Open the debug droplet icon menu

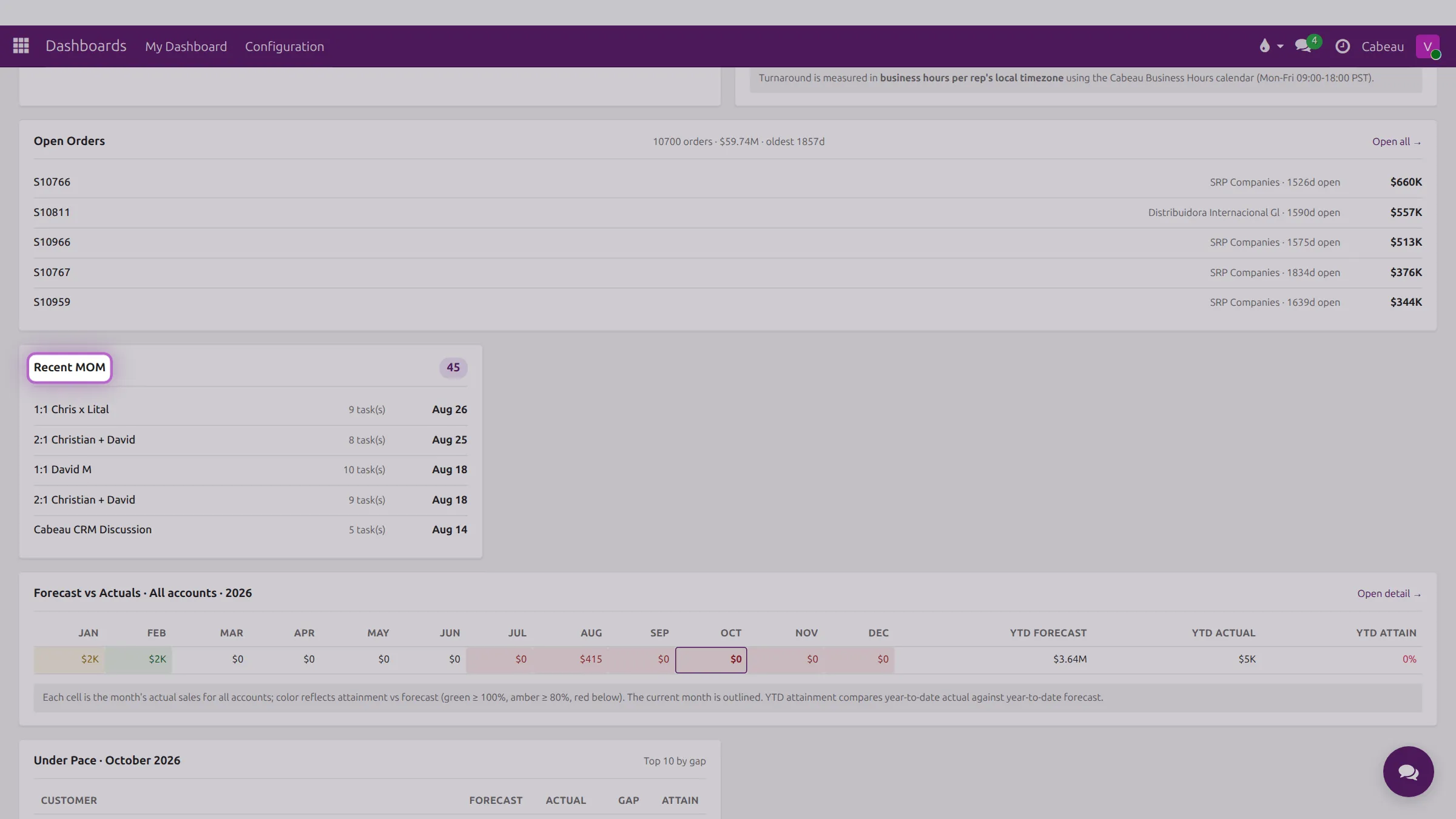pos(1264,46)
